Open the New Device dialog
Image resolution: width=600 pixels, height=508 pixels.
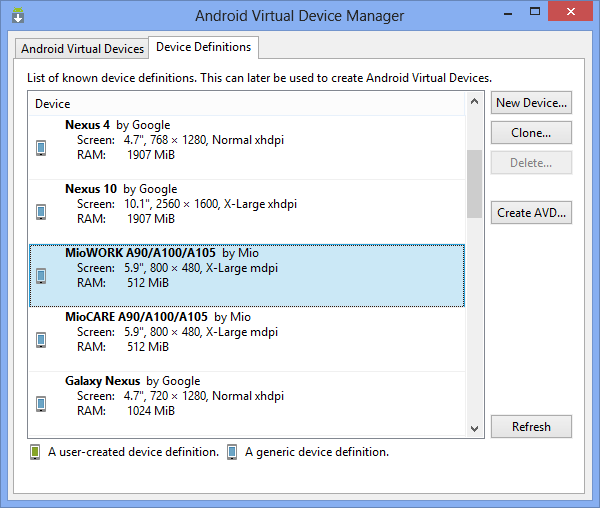coord(531,103)
